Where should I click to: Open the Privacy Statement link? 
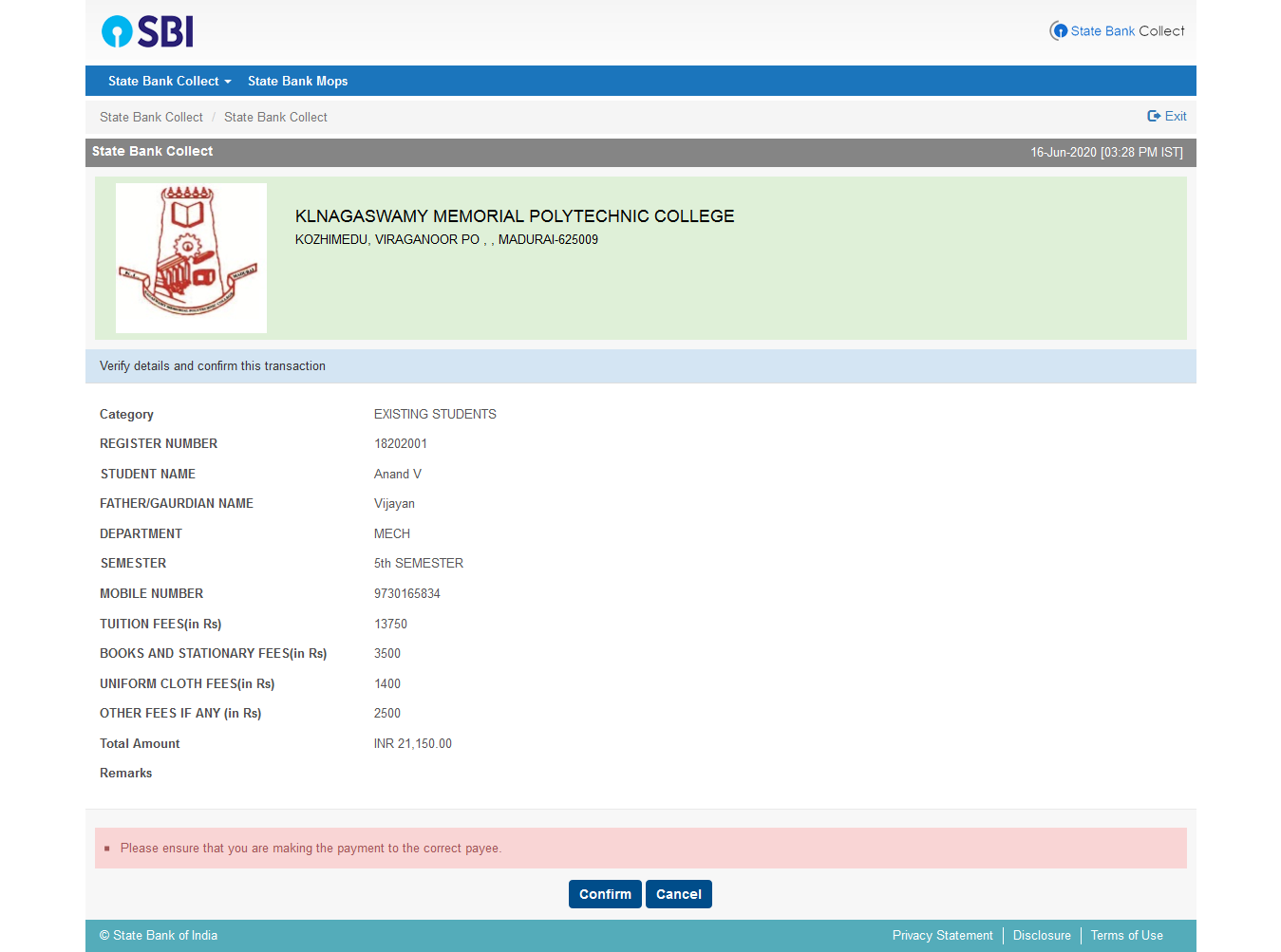(x=942, y=935)
